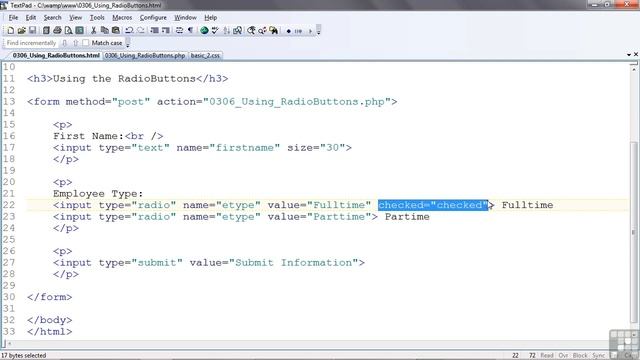The height and width of the screenshot is (360, 640).
Task: Find next with the down arrow
Action: [x=64, y=43]
